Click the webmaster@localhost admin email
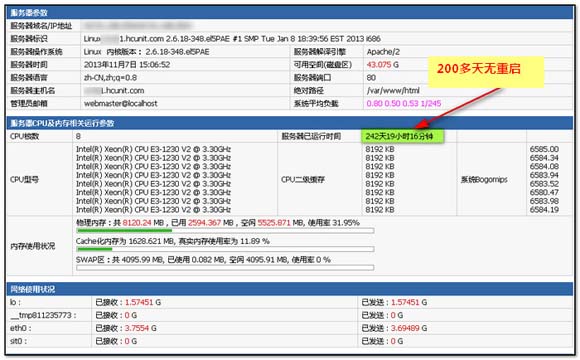This screenshot has height=360, width=580. 121,104
